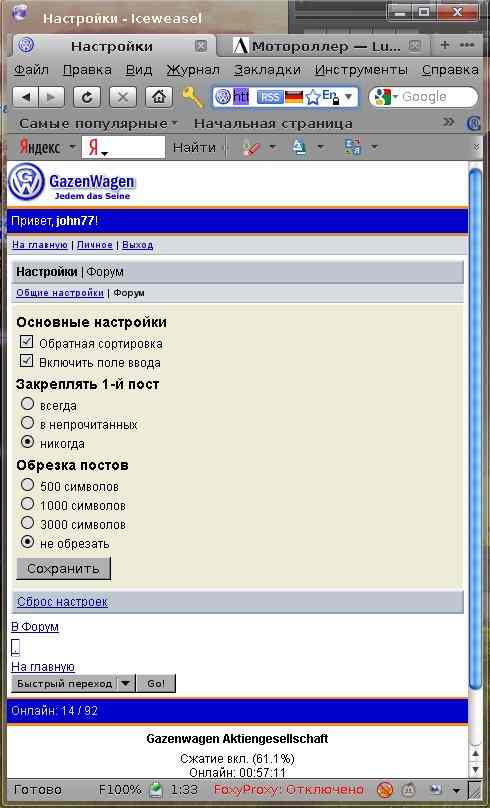Click the German flag icon in address bar

294,96
